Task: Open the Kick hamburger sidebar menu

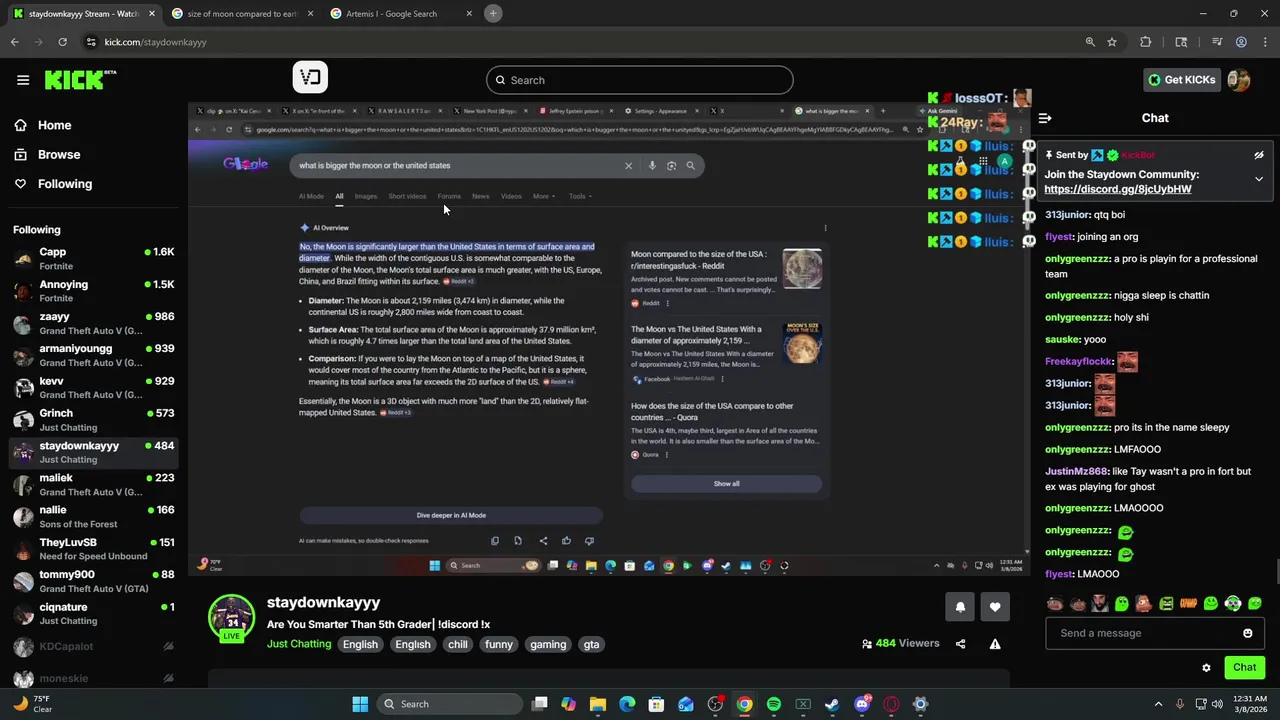Action: (x=23, y=80)
